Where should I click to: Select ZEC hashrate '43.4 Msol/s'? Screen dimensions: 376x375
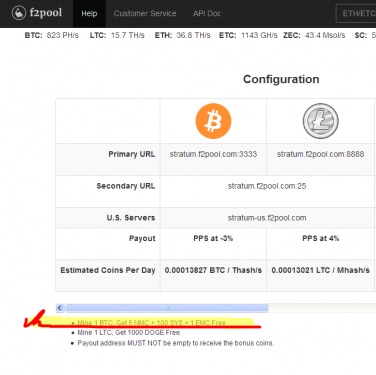tap(325, 35)
